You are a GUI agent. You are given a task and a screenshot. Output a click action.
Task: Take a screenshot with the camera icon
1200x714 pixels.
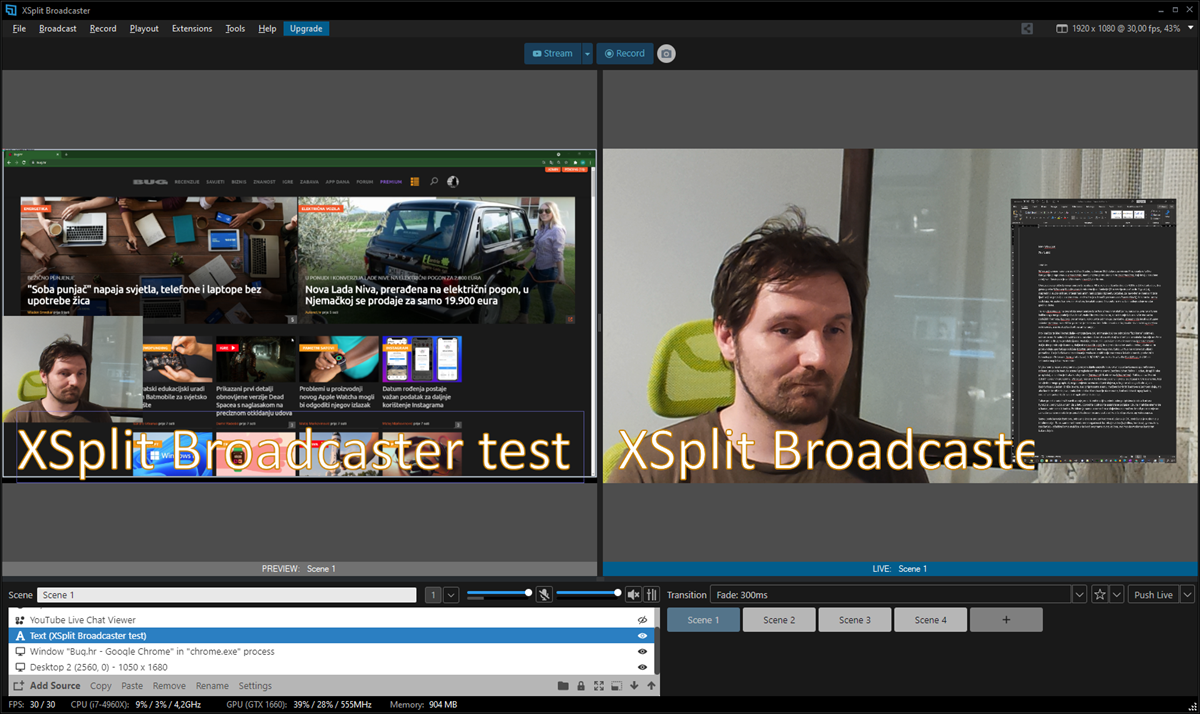pyautogui.click(x=666, y=53)
